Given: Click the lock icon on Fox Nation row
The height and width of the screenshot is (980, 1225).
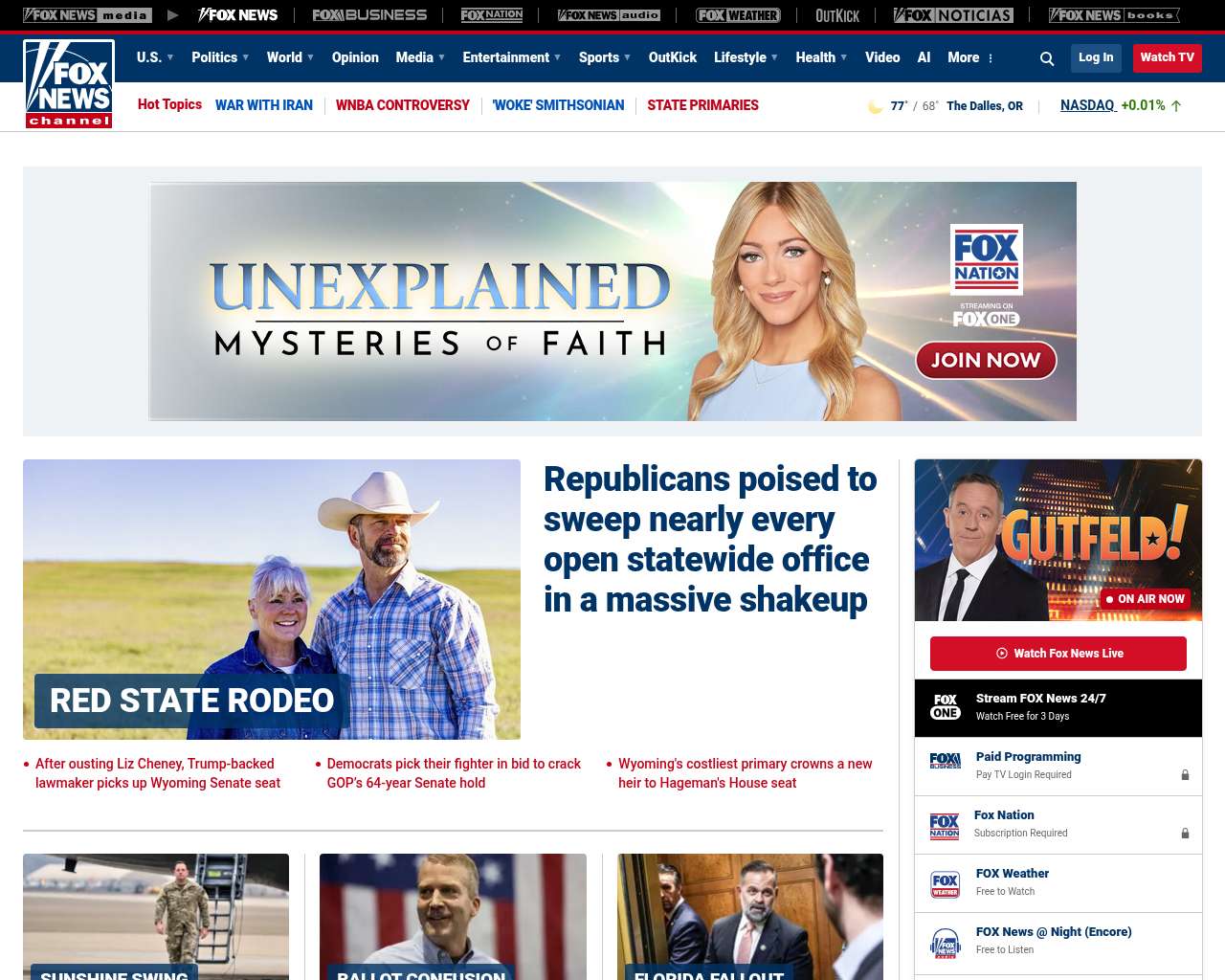Looking at the screenshot, I should click(x=1185, y=834).
